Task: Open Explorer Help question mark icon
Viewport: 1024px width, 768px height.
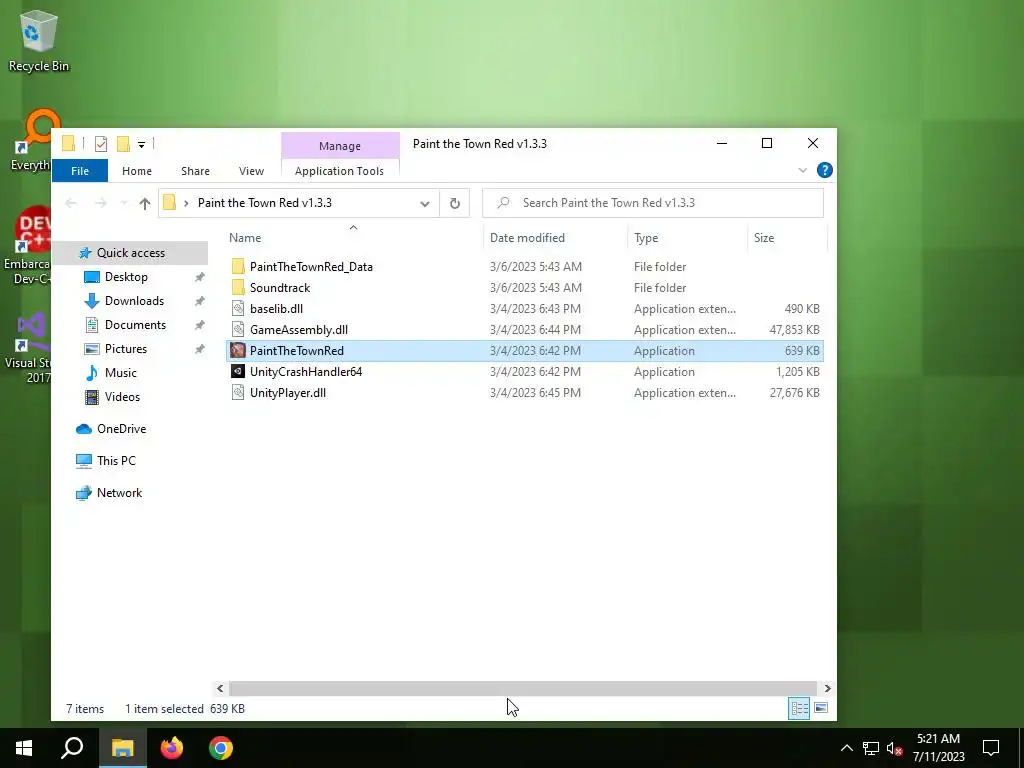Action: coord(825,170)
